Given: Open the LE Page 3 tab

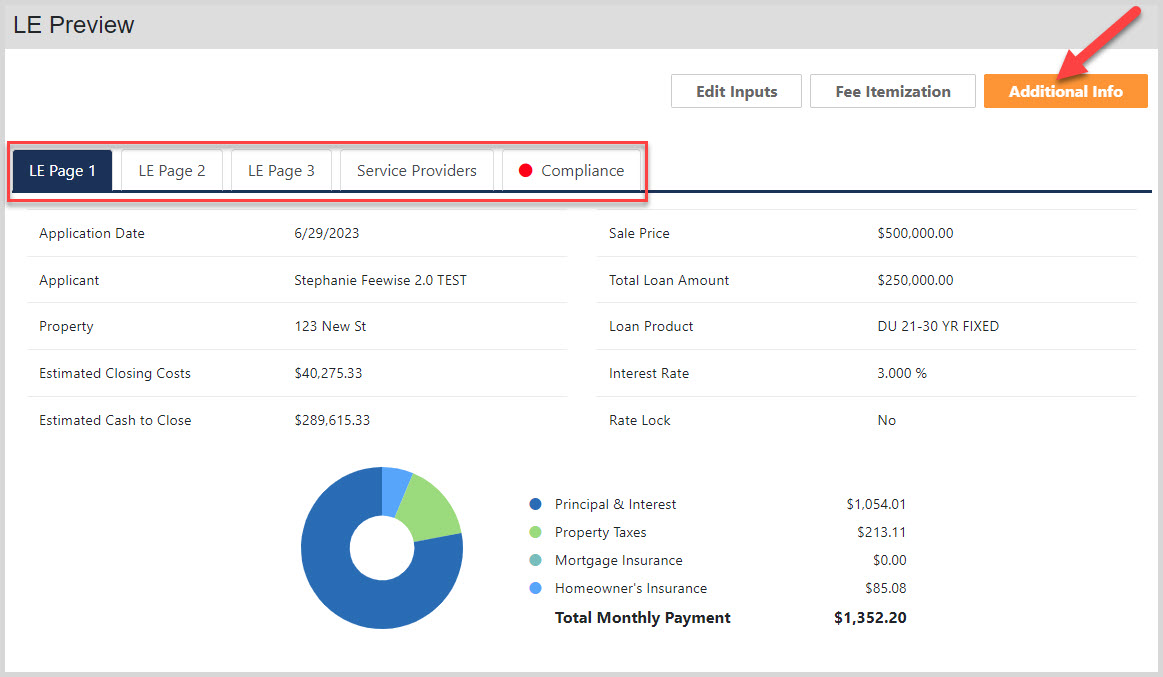Looking at the screenshot, I should (x=281, y=170).
